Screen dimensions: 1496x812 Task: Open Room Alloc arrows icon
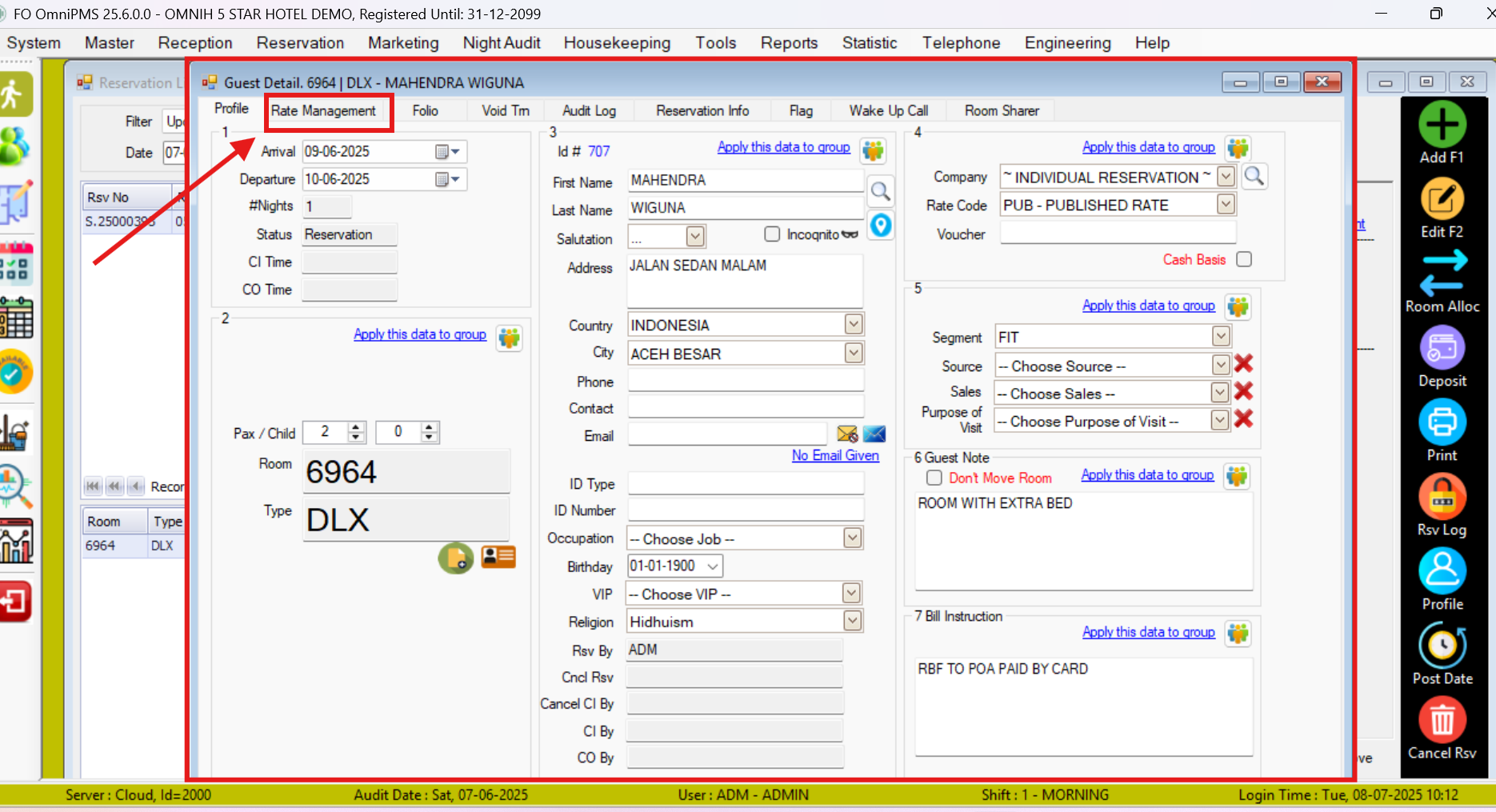click(1442, 273)
